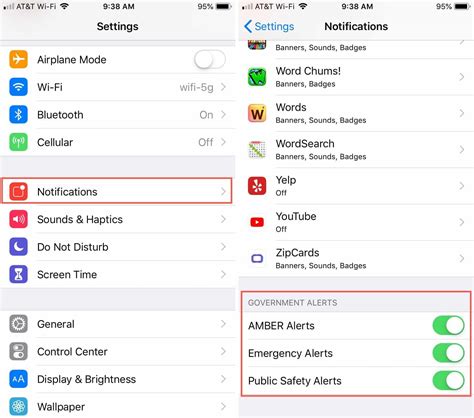Tap the green Cellular icon
Screen dimensions: 474x418
18,142
